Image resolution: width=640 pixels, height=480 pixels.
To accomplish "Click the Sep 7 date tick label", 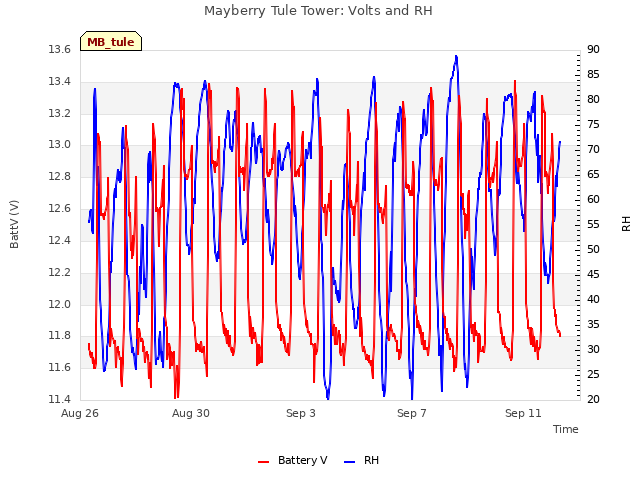I will click(x=412, y=413).
